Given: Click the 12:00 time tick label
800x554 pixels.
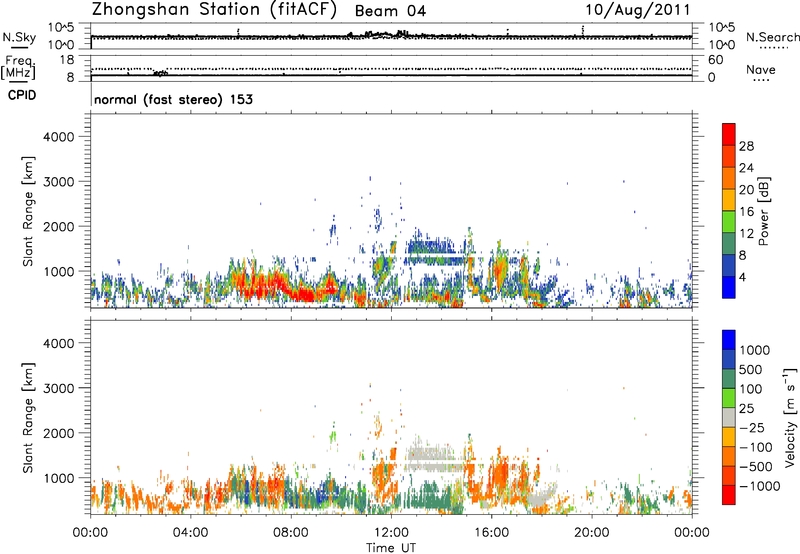Looking at the screenshot, I should (x=391, y=533).
